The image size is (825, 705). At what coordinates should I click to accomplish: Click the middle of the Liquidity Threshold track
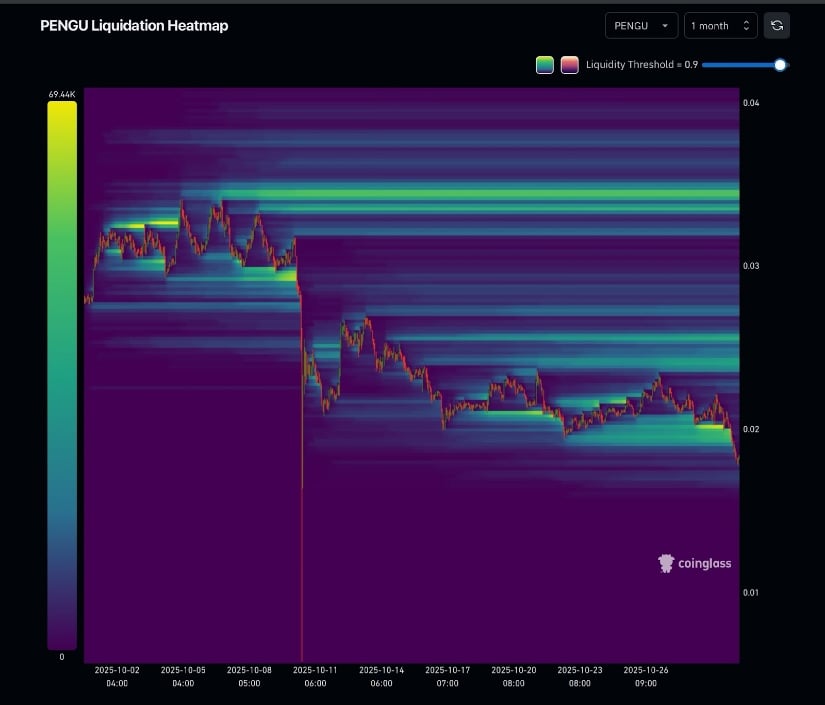click(x=741, y=65)
